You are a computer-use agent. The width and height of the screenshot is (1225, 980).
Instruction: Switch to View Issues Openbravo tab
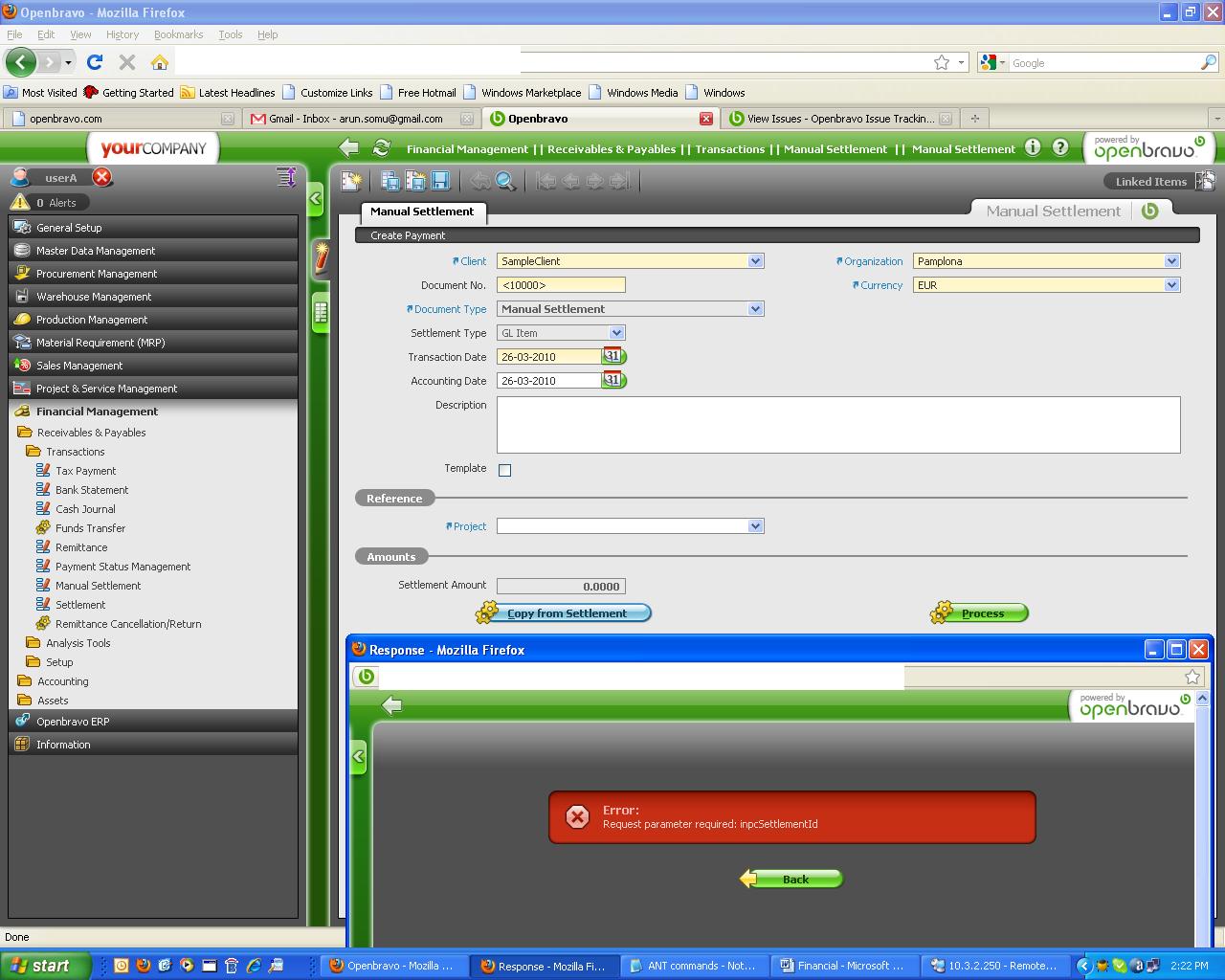(840, 119)
